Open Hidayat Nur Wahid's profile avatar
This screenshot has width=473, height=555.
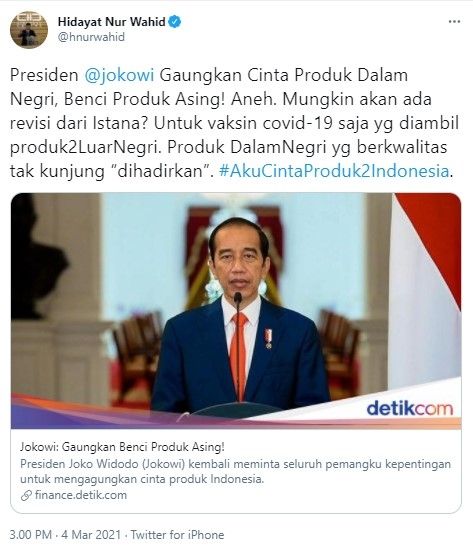pos(29,29)
